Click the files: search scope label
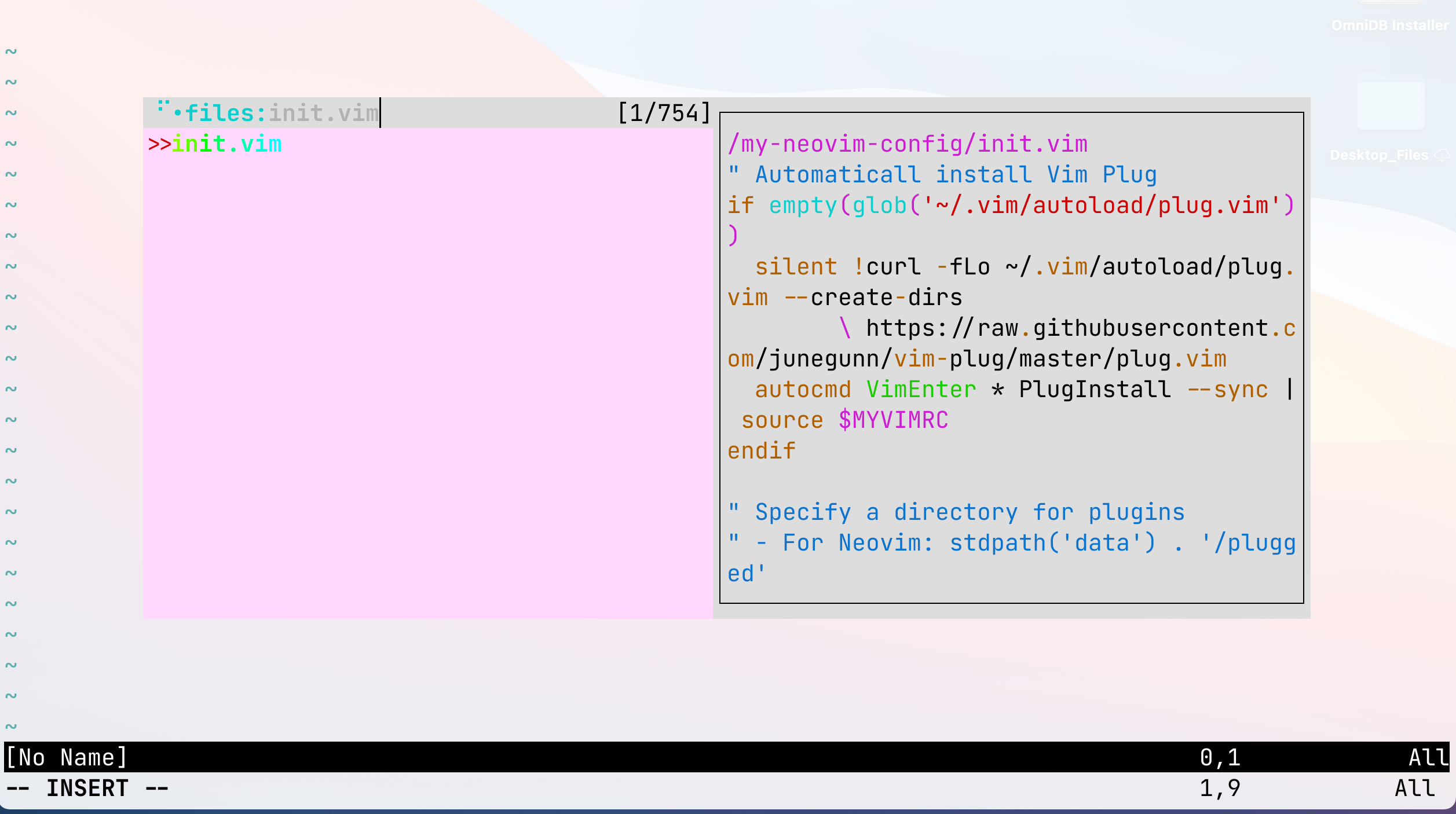The image size is (1456, 814). pos(223,113)
